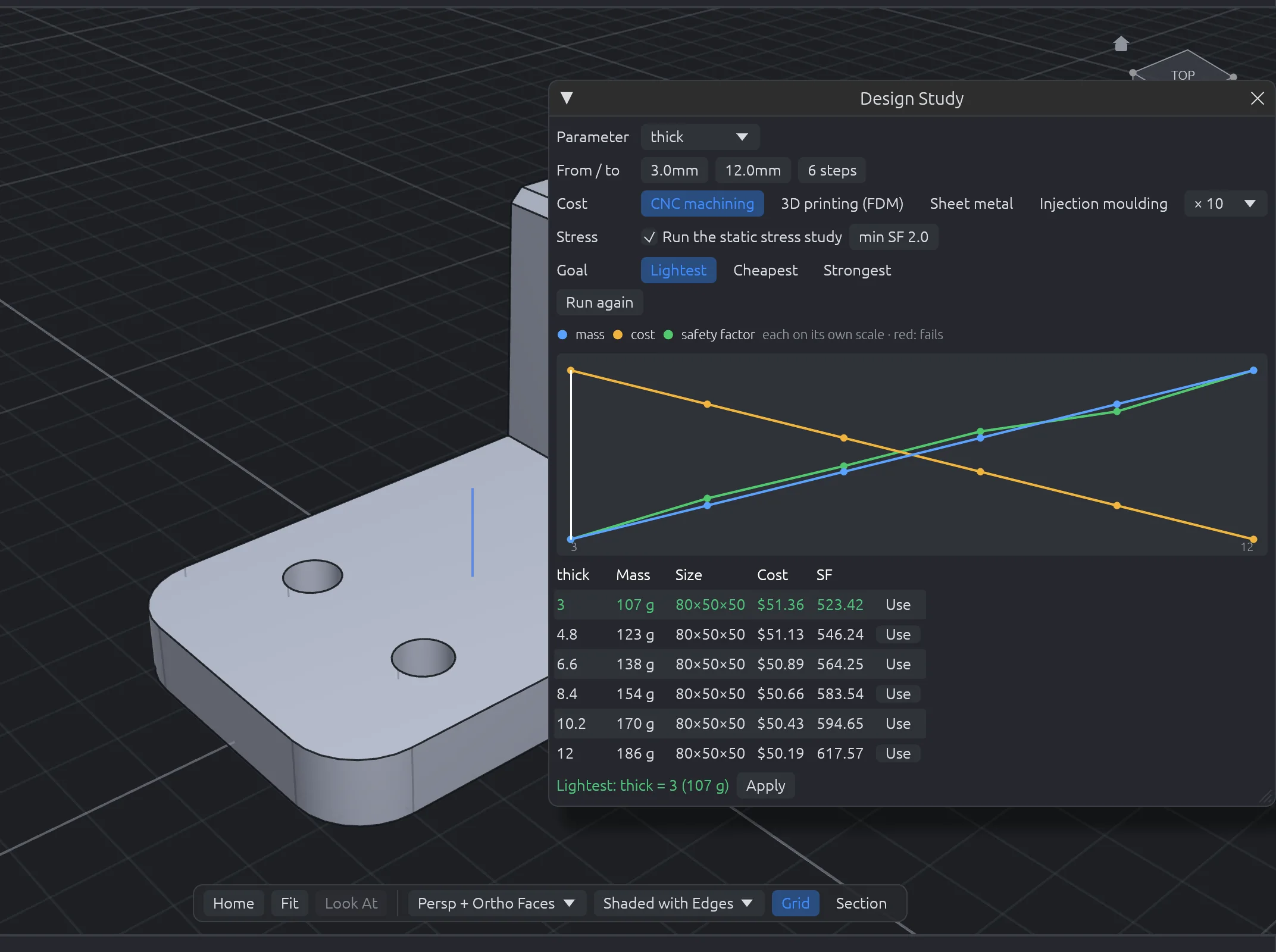
Task: Toggle the Section view
Action: click(861, 903)
